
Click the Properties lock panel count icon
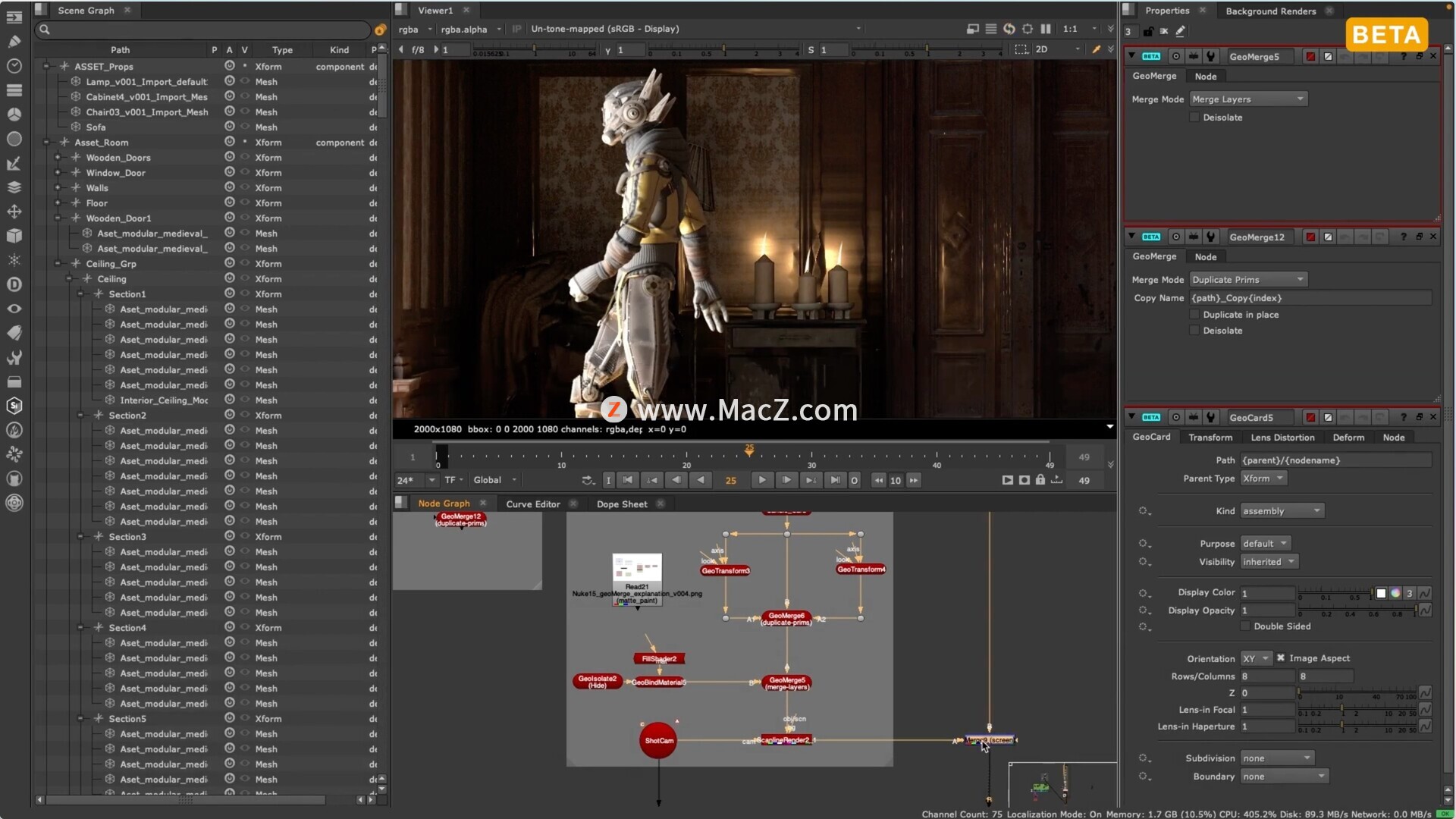click(1148, 31)
